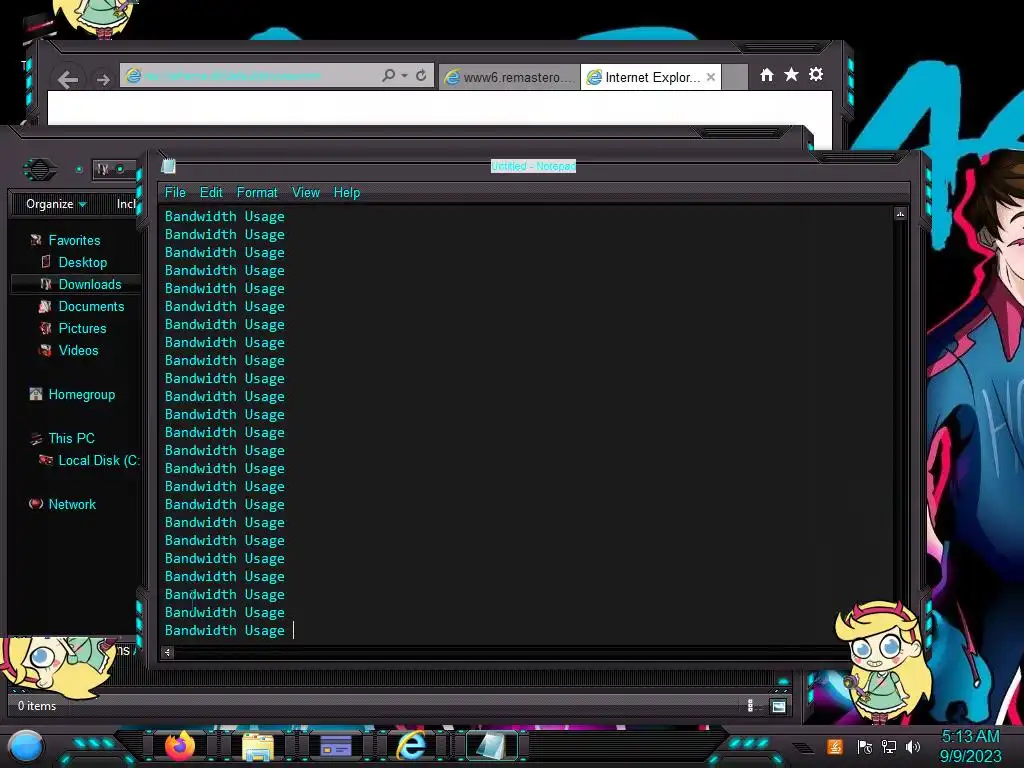Click the Explorer back navigation hexagon button
Viewport: 1024px width, 768px height.
(x=40, y=170)
